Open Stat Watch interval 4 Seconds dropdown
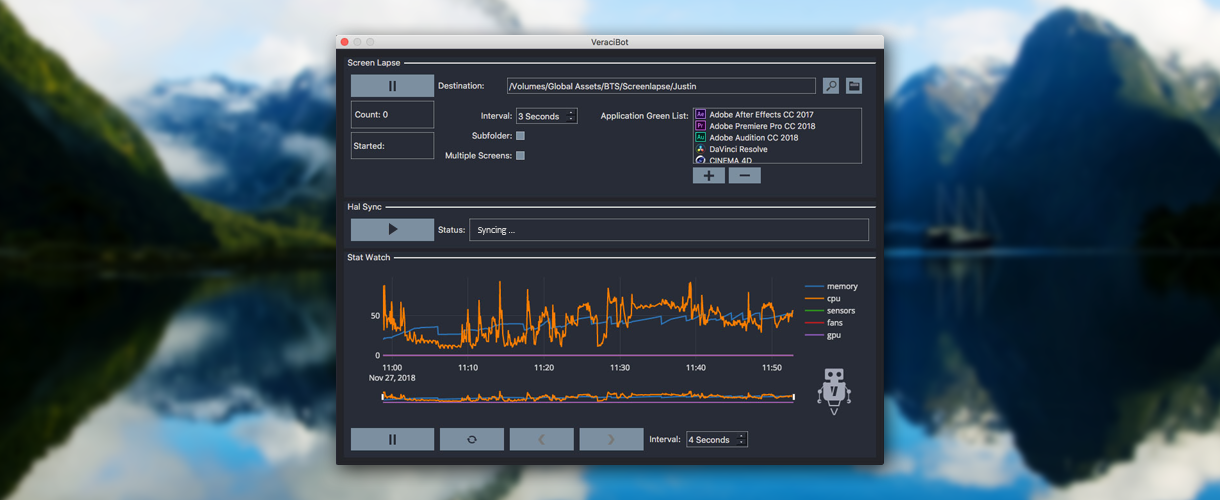 tap(717, 439)
